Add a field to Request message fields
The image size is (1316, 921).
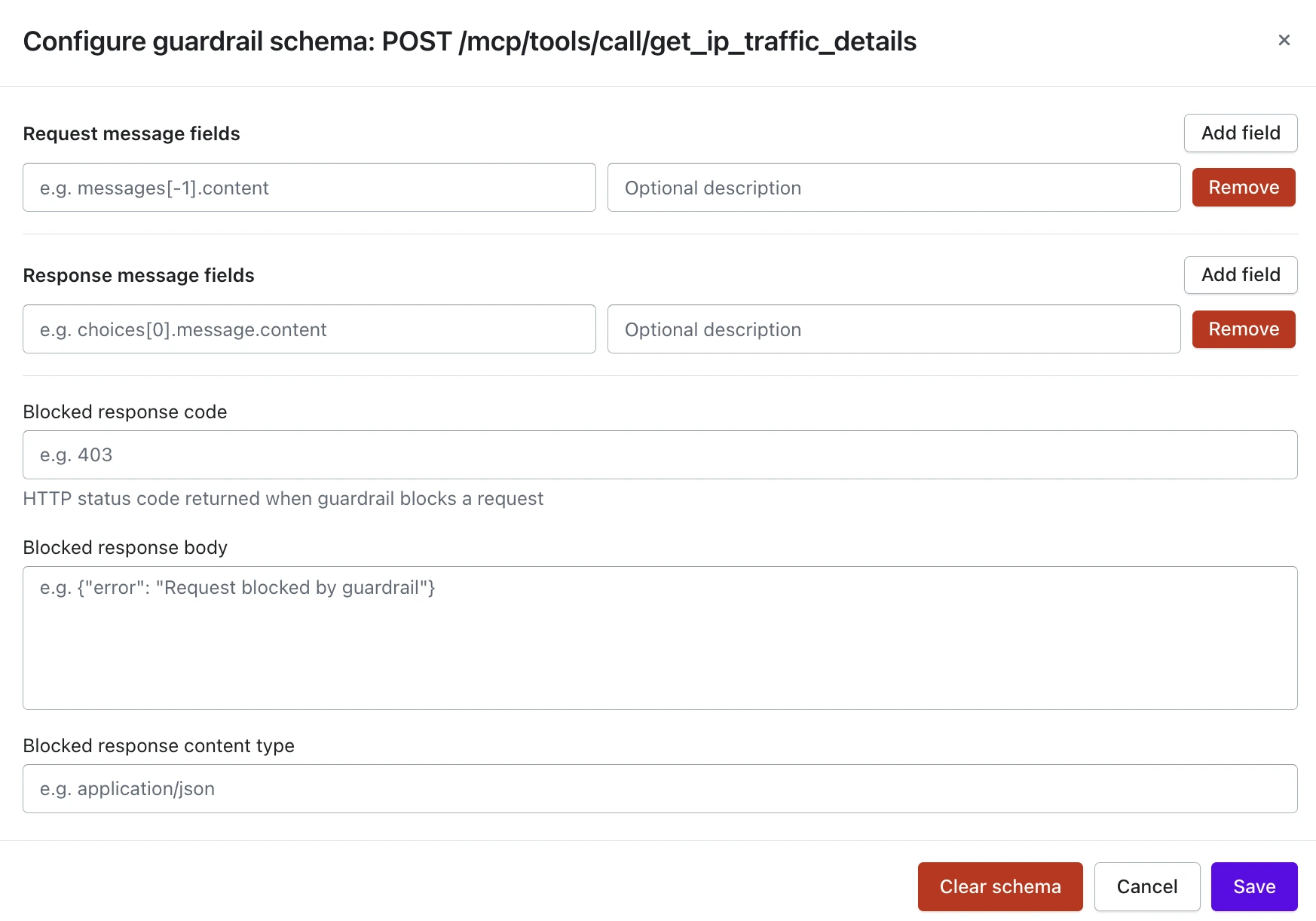tap(1240, 133)
